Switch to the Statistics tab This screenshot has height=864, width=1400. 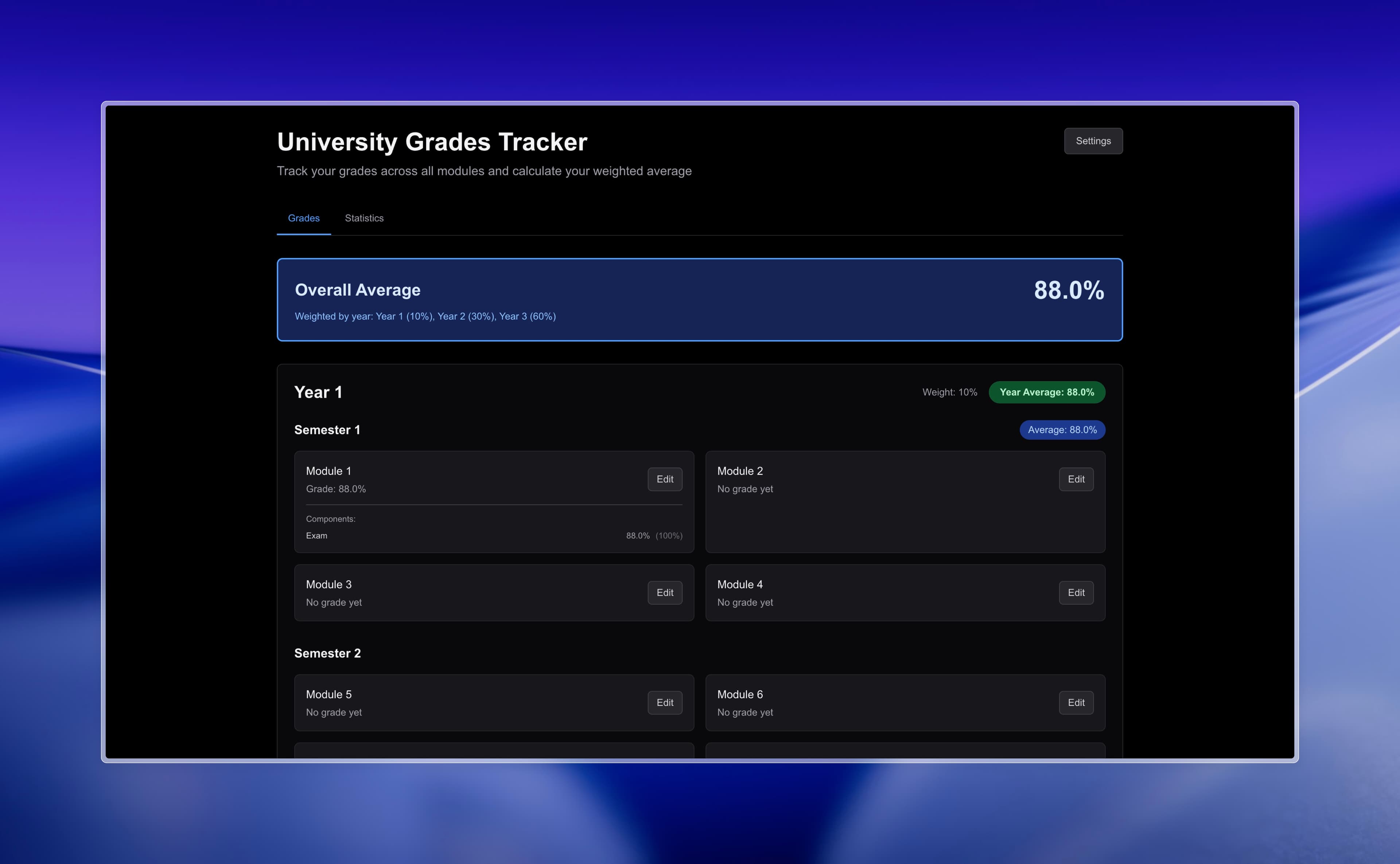point(364,218)
